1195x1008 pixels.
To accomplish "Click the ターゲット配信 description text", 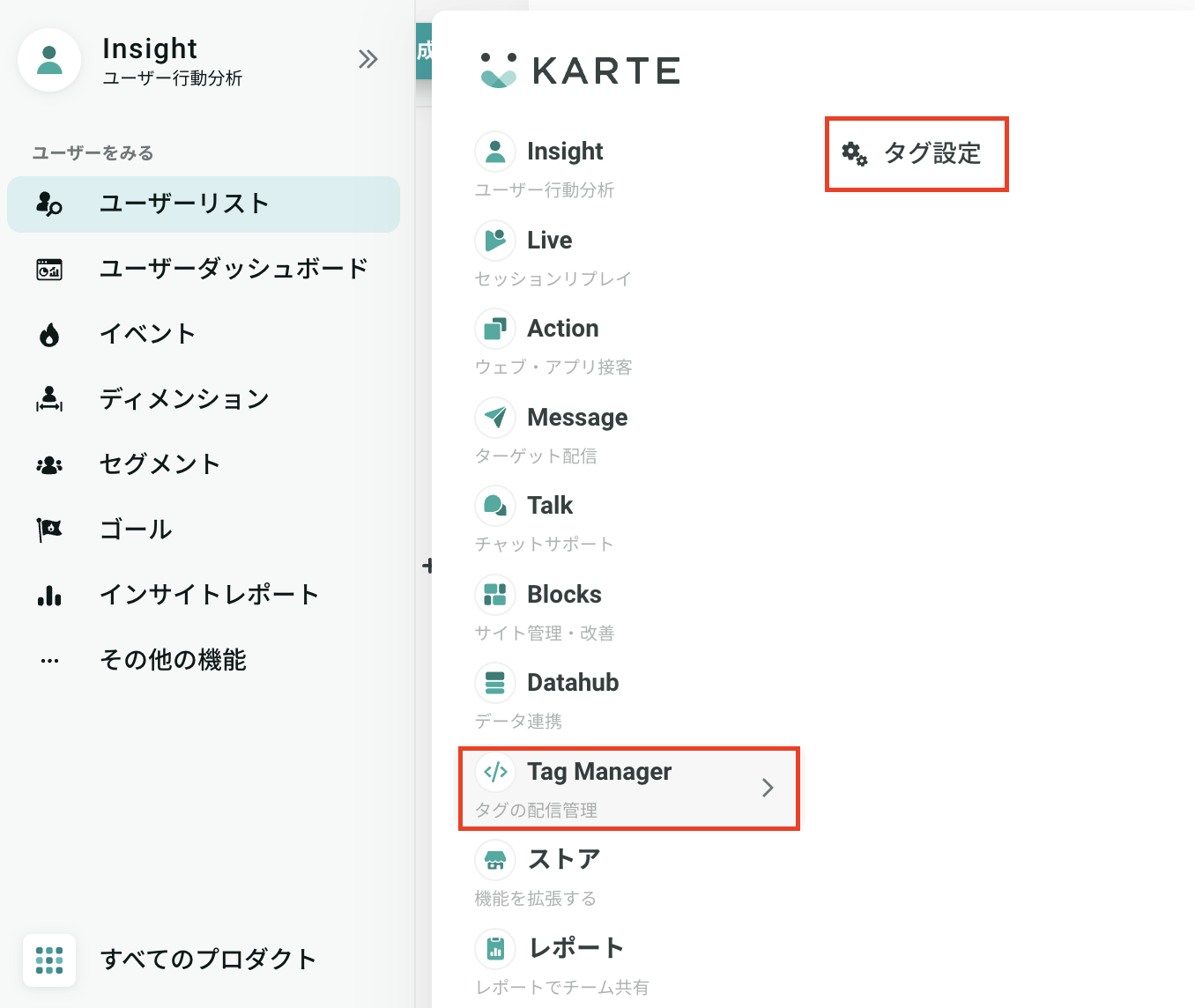I will coord(536,456).
